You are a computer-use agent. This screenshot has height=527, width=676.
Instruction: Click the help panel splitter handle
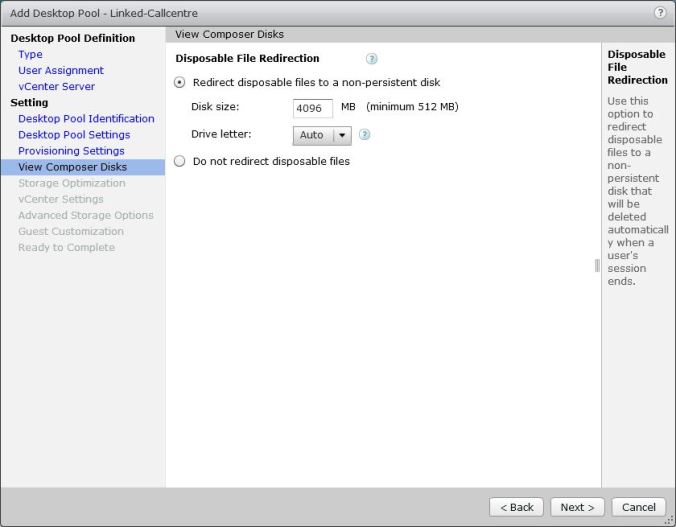point(597,265)
